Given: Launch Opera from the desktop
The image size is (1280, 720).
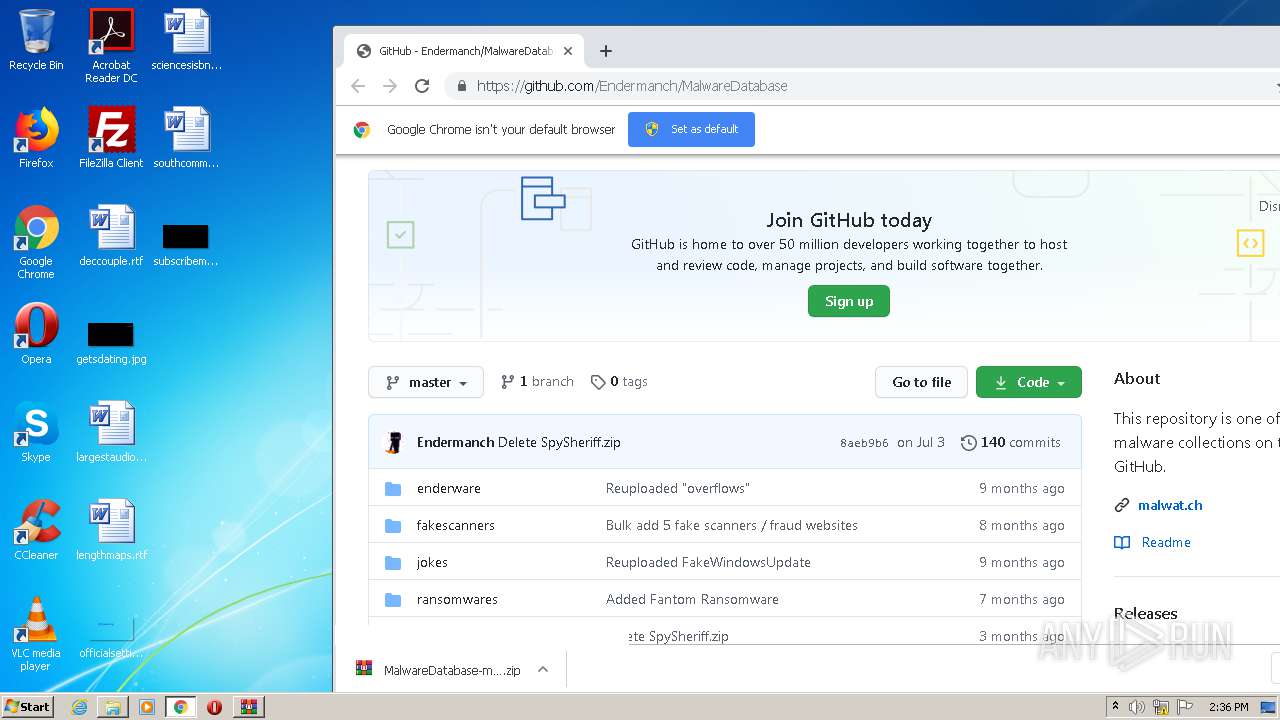Looking at the screenshot, I should [36, 334].
